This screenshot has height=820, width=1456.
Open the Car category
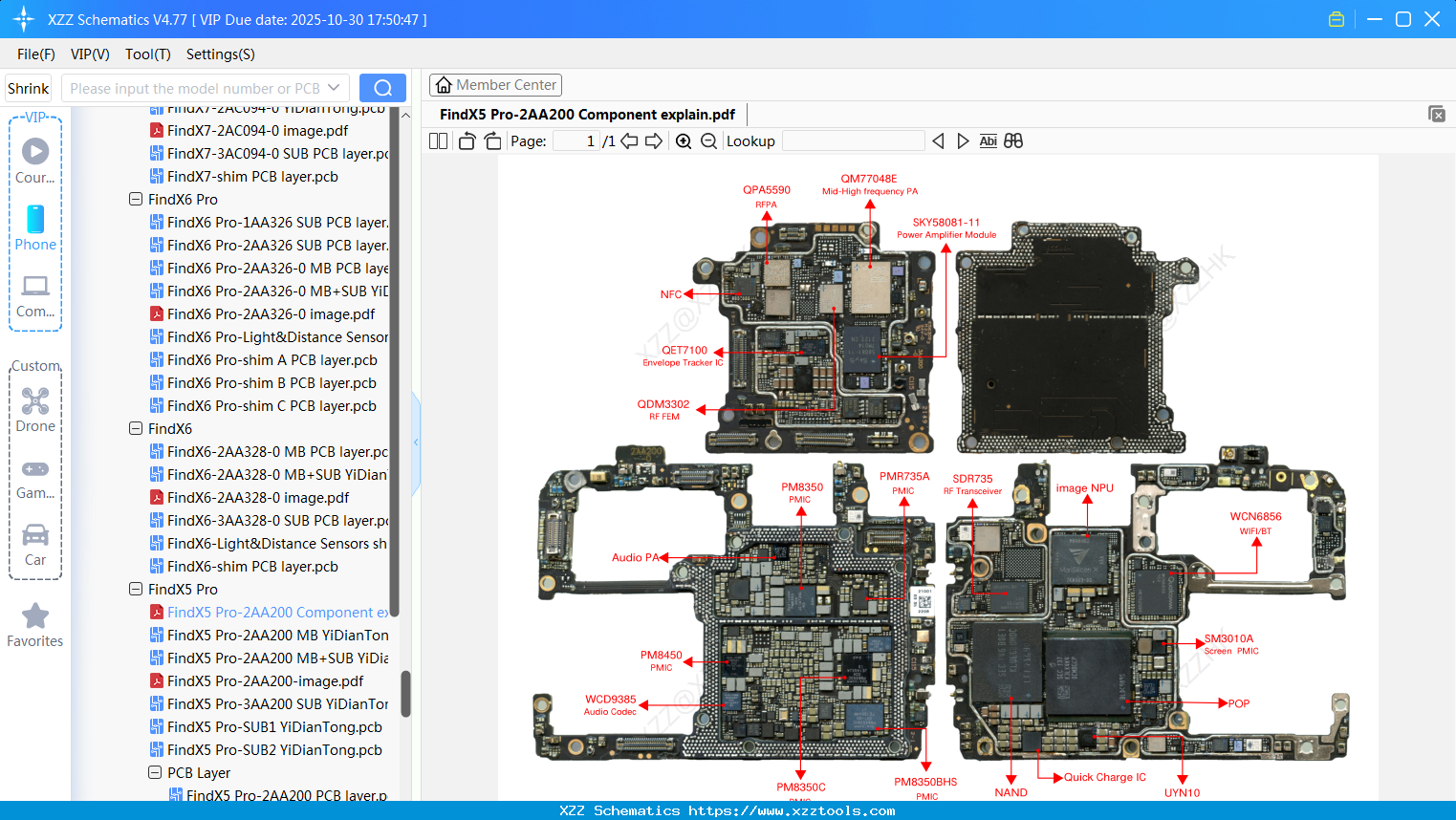tap(35, 545)
